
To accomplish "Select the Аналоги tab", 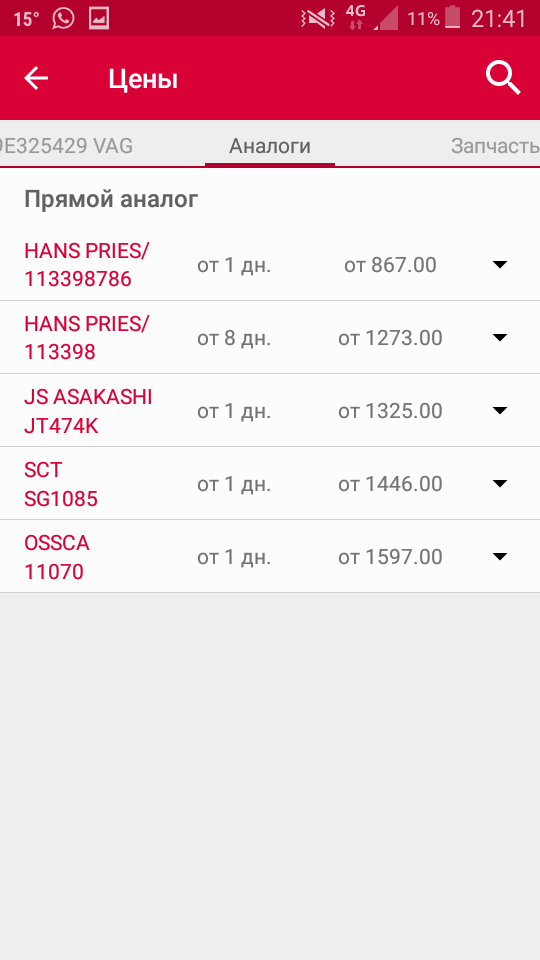I will pos(270,146).
